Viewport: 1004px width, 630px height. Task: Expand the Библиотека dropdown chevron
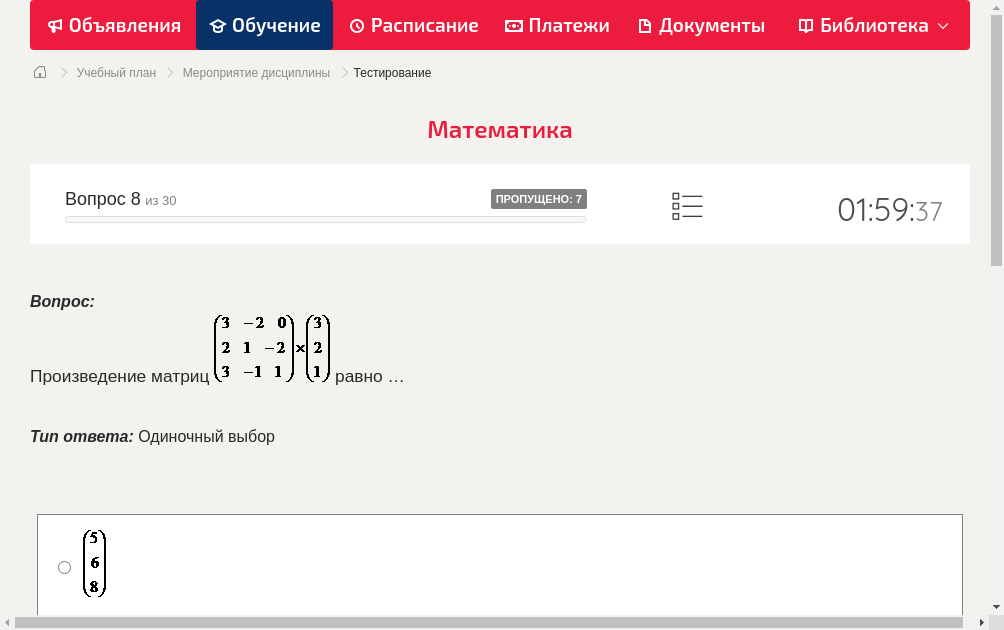943,25
